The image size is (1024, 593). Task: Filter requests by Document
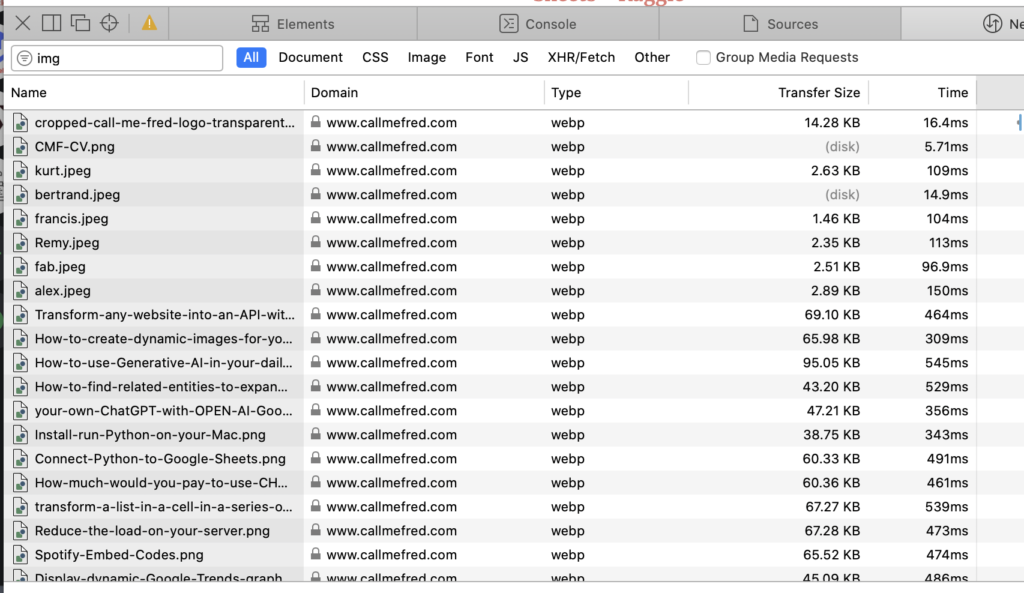pos(310,57)
